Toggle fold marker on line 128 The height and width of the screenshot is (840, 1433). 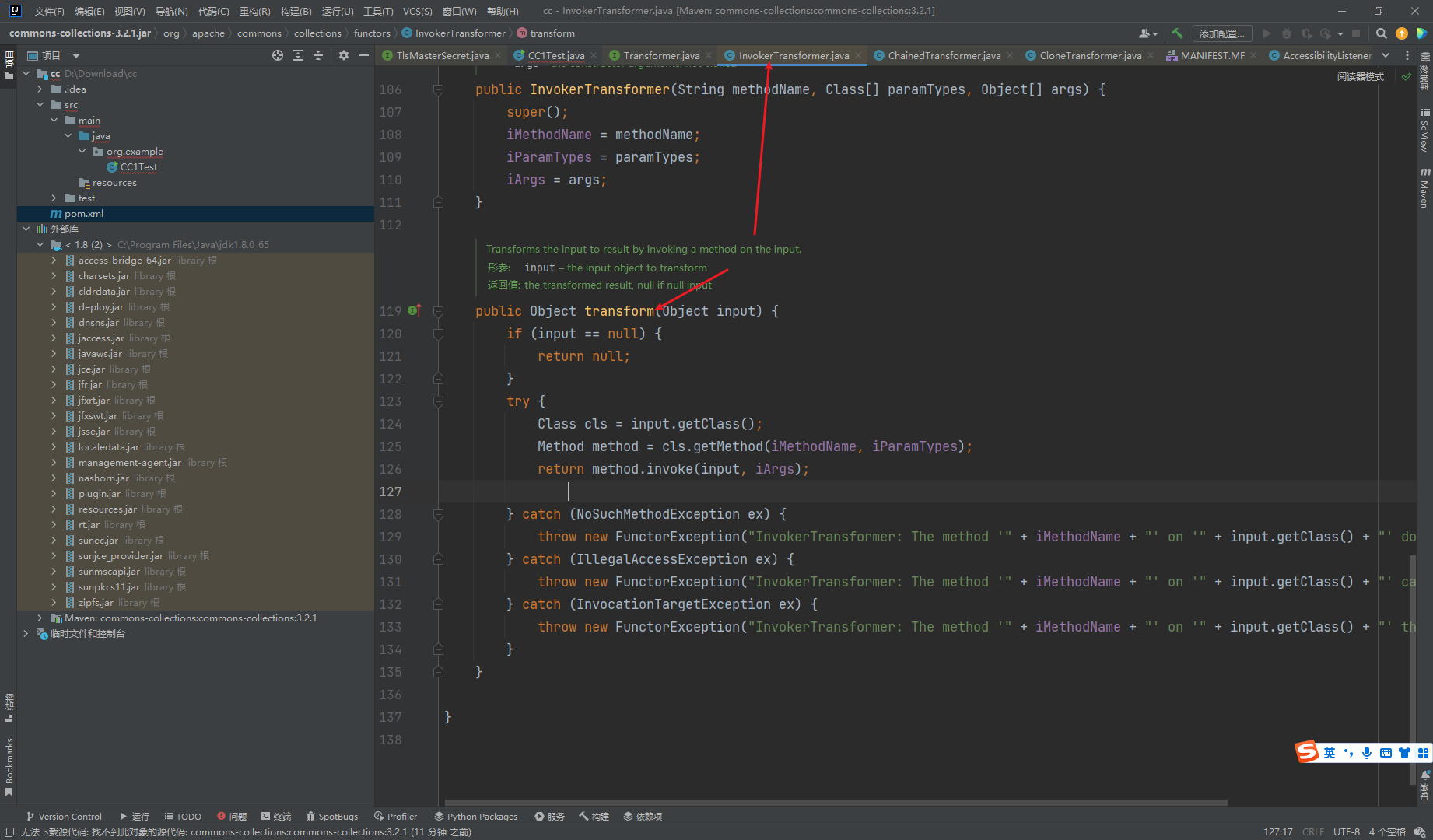[x=438, y=514]
